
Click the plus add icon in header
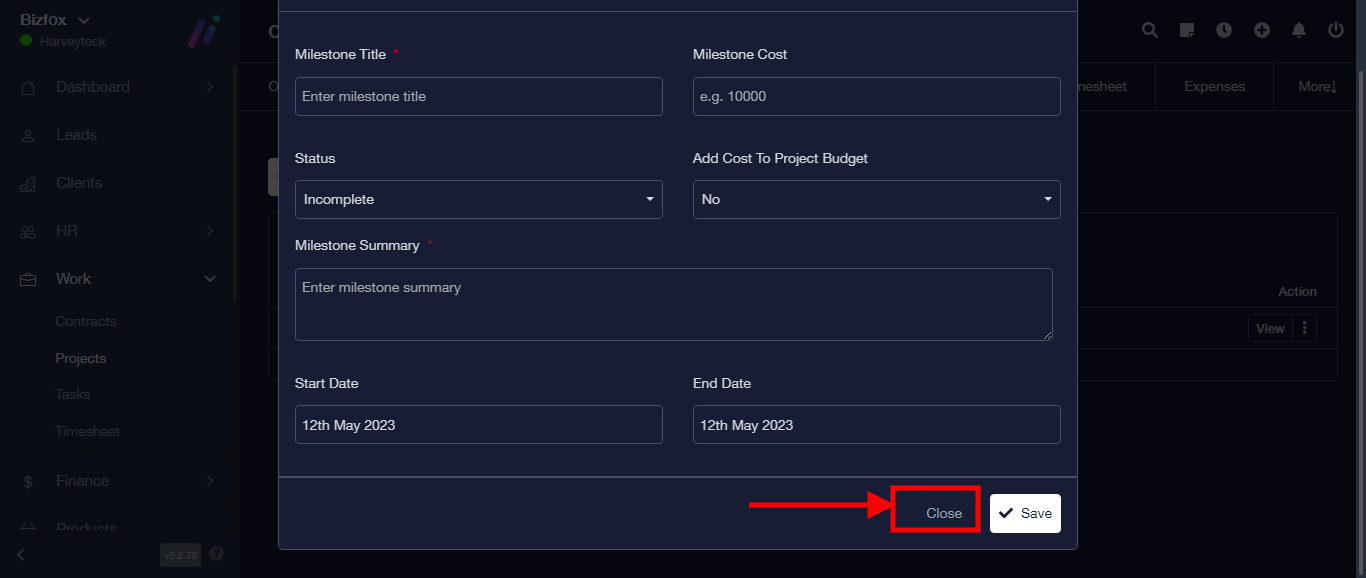click(x=1262, y=30)
